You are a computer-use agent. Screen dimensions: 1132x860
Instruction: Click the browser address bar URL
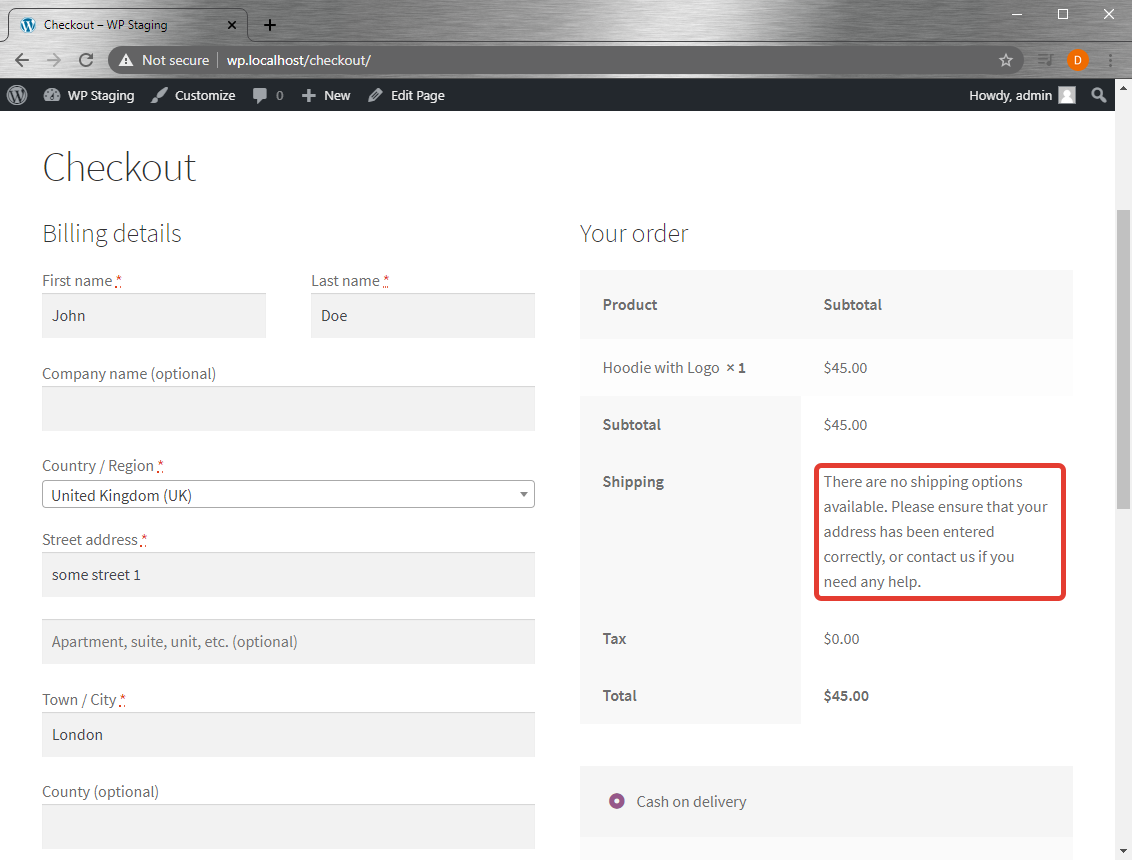(299, 61)
